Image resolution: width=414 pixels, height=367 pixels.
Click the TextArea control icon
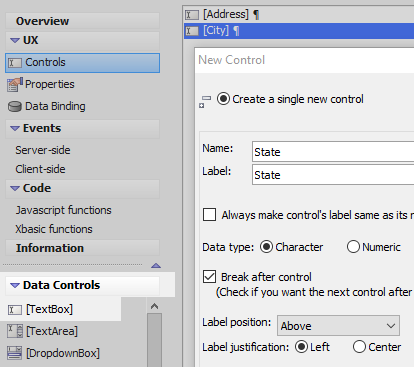tap(15, 331)
